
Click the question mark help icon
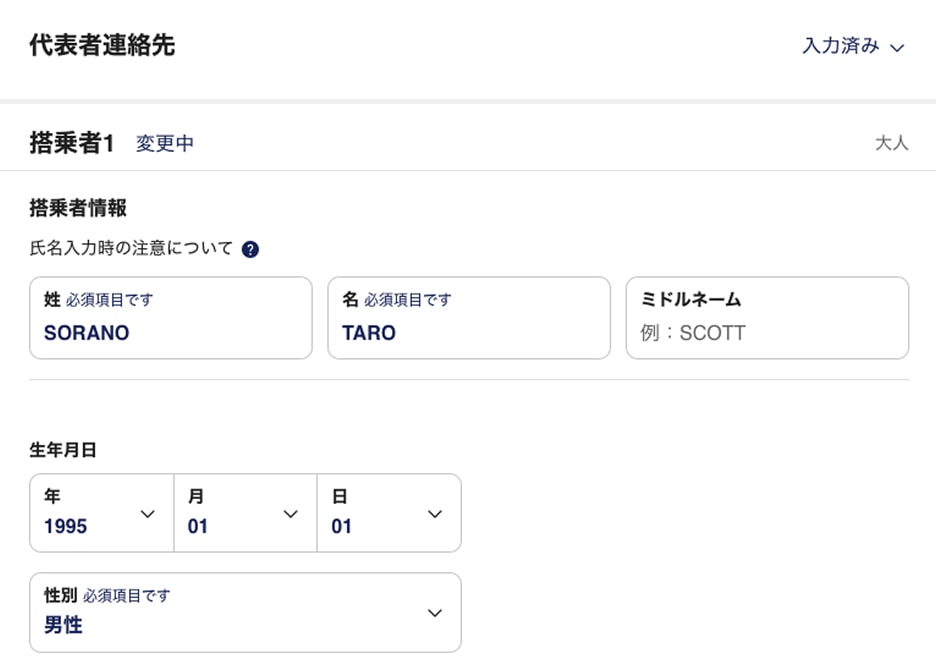250,249
